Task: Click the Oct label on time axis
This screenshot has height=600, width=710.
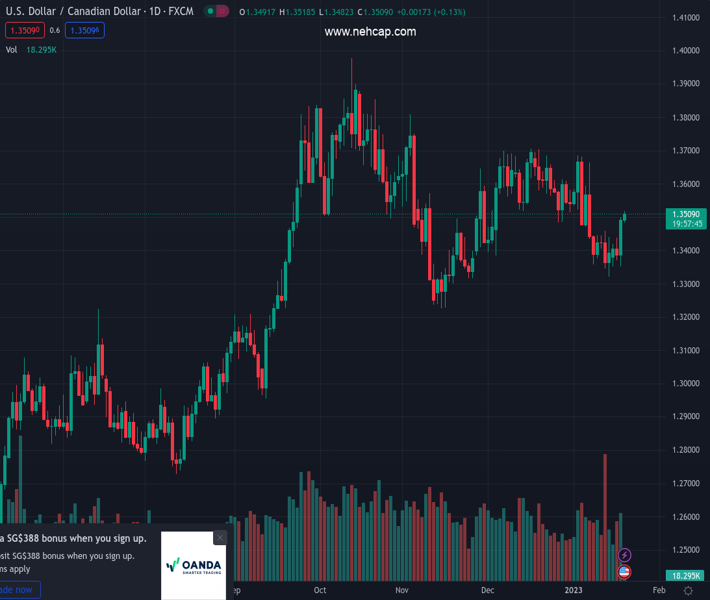Action: click(x=320, y=591)
